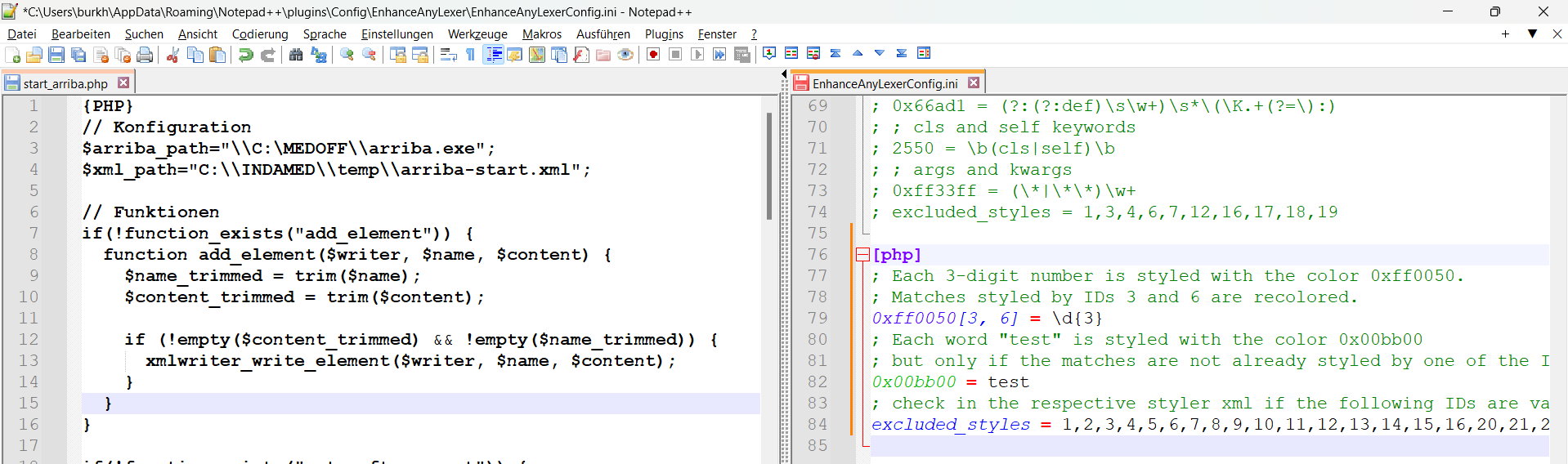
Task: Play back the recorded macro
Action: coord(697,55)
